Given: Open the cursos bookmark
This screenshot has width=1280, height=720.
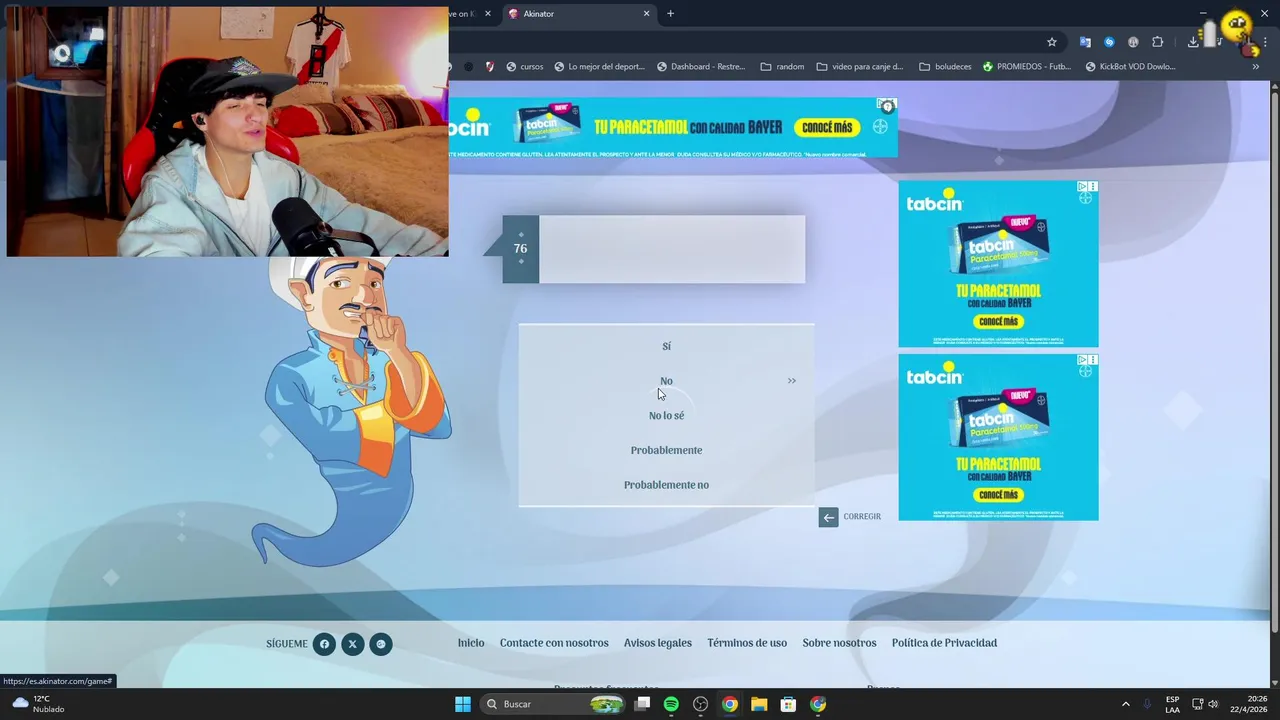Looking at the screenshot, I should 525,67.
